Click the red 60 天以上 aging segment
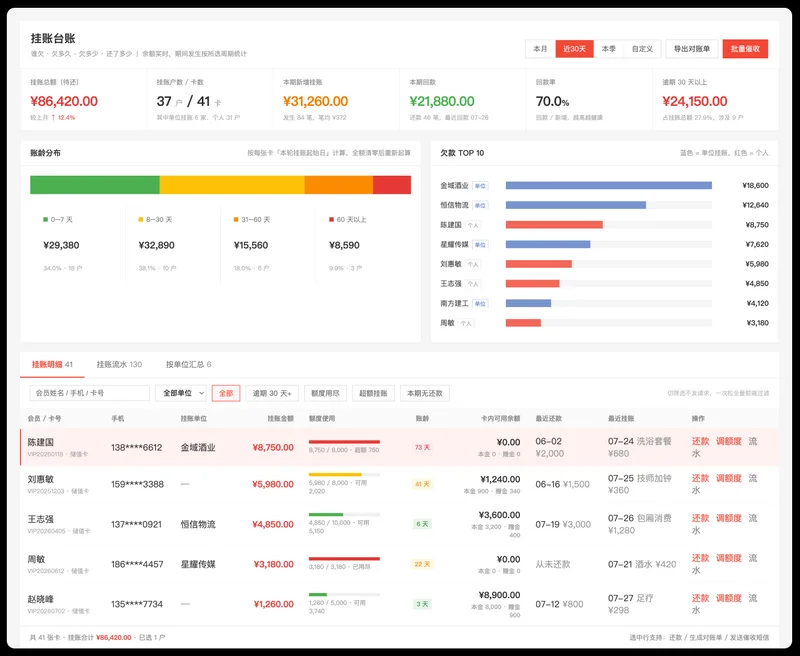This screenshot has width=800, height=656. pos(392,185)
